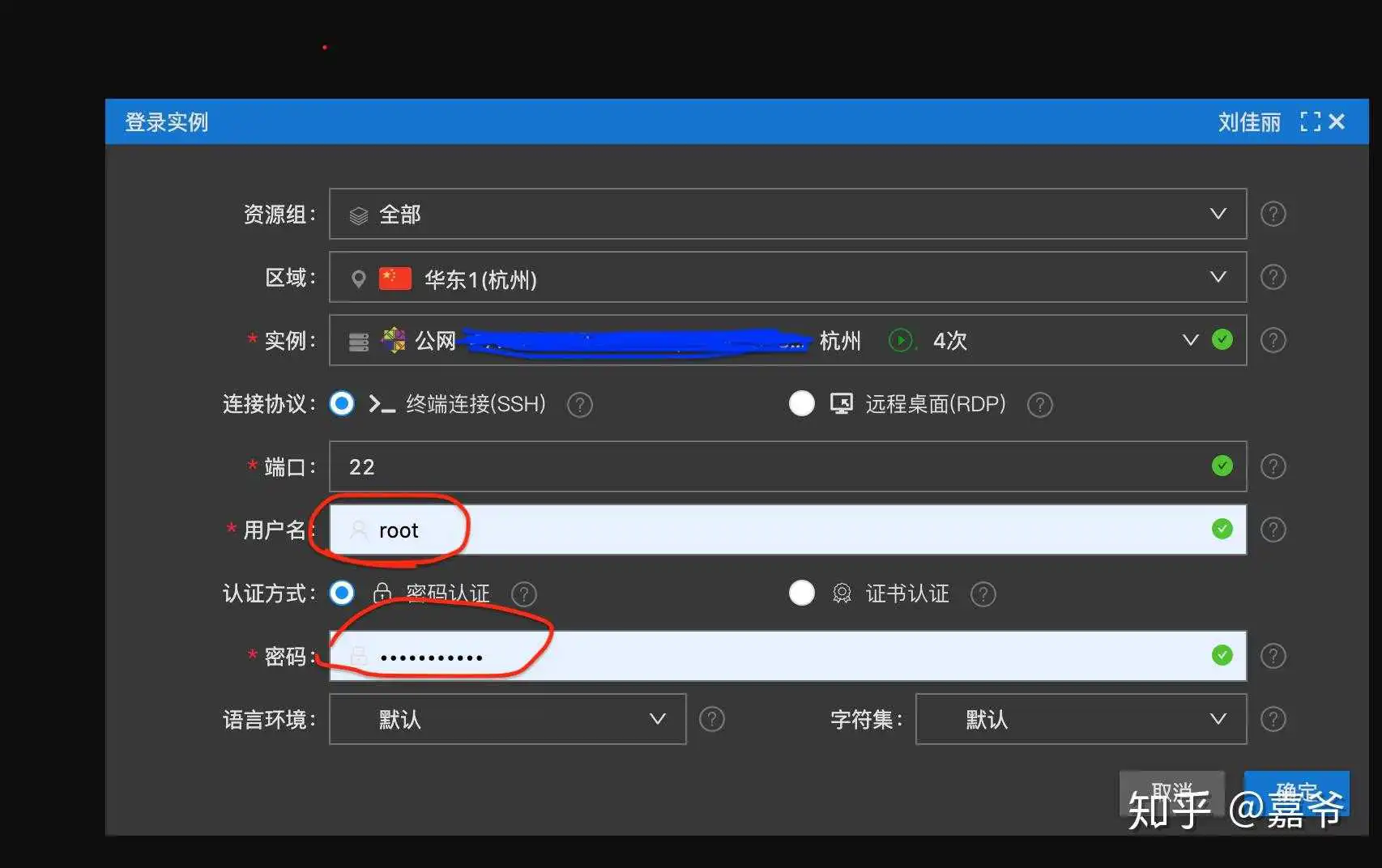Open help icon beside username field

[1273, 530]
